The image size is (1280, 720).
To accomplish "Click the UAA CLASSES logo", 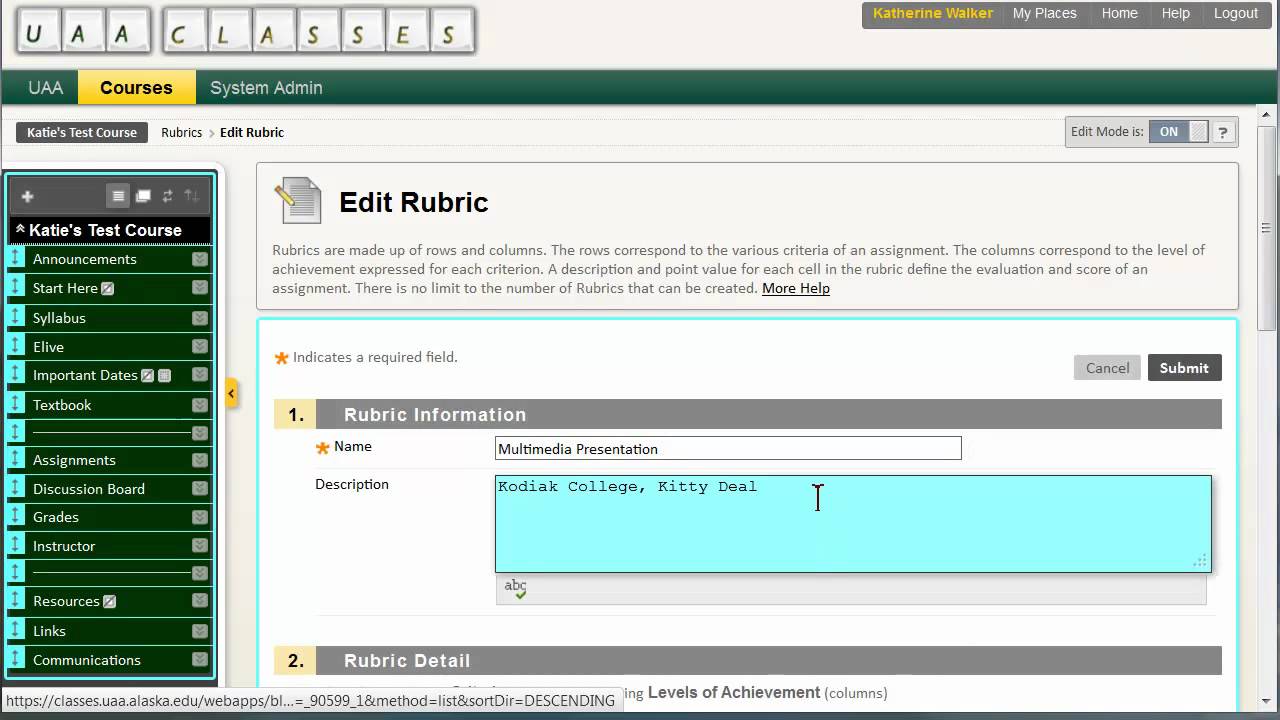I will click(246, 31).
